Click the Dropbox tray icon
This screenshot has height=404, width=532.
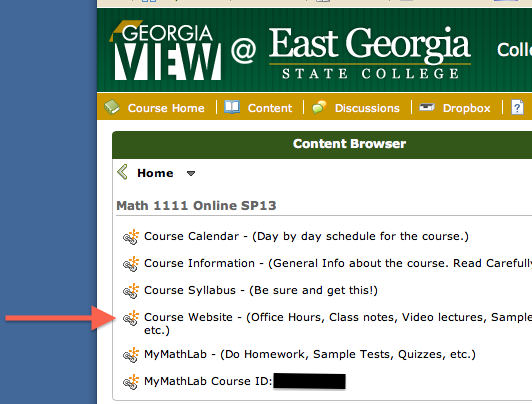click(x=427, y=108)
